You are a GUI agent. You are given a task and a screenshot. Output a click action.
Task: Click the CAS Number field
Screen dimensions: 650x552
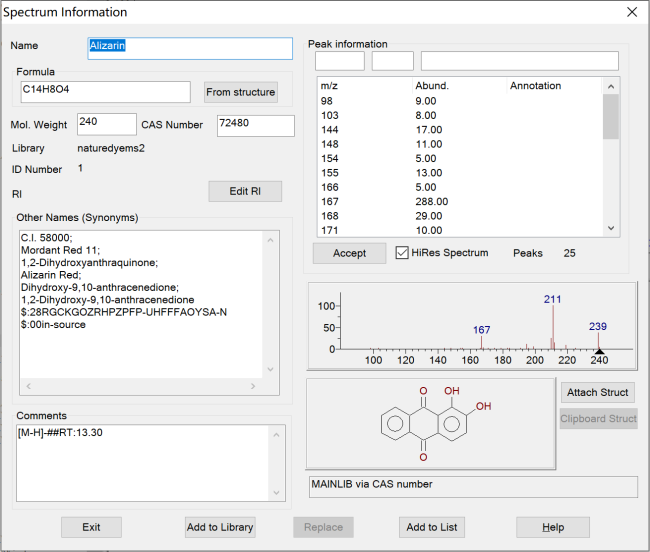(255, 125)
